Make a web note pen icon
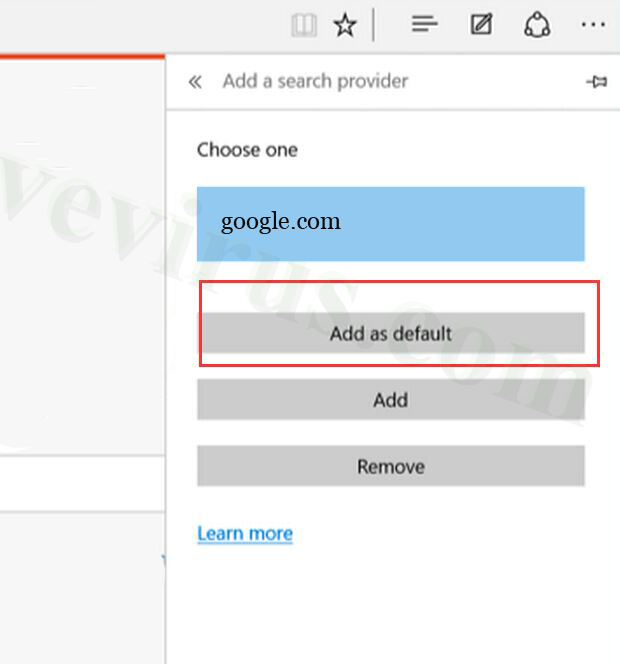The image size is (620, 664). (x=482, y=24)
